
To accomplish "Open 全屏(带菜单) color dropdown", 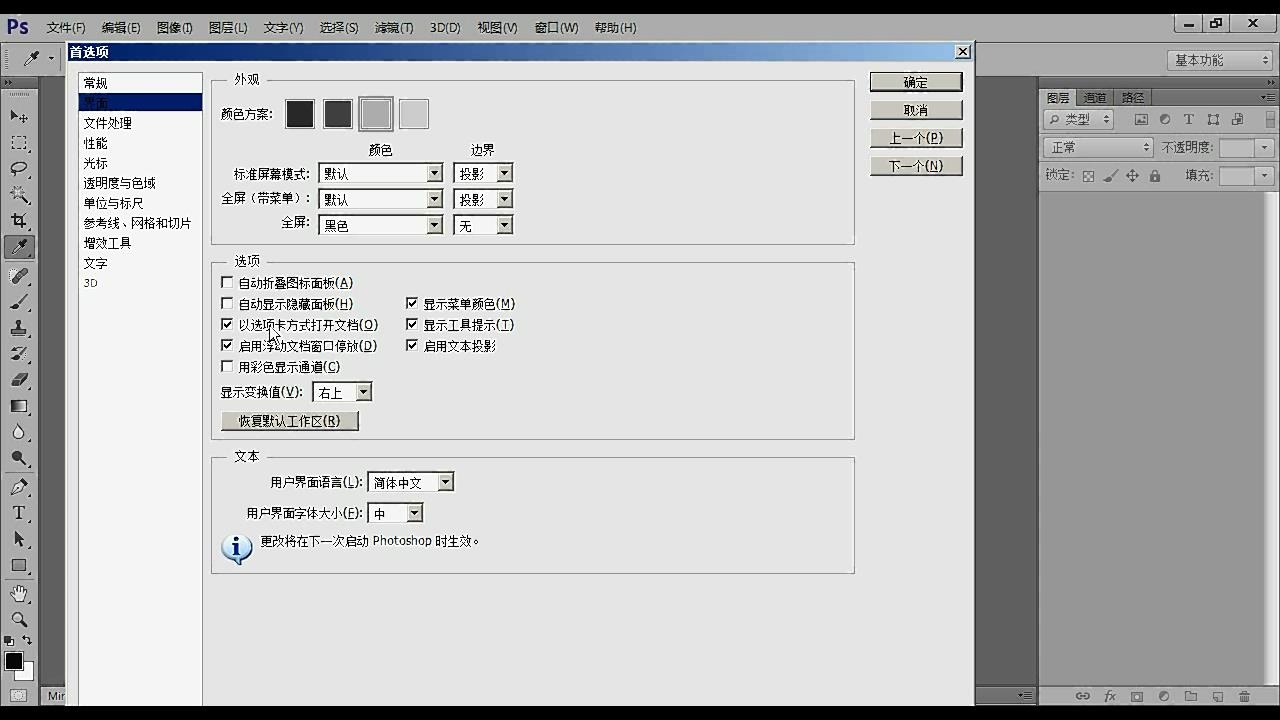I will pyautogui.click(x=380, y=199).
